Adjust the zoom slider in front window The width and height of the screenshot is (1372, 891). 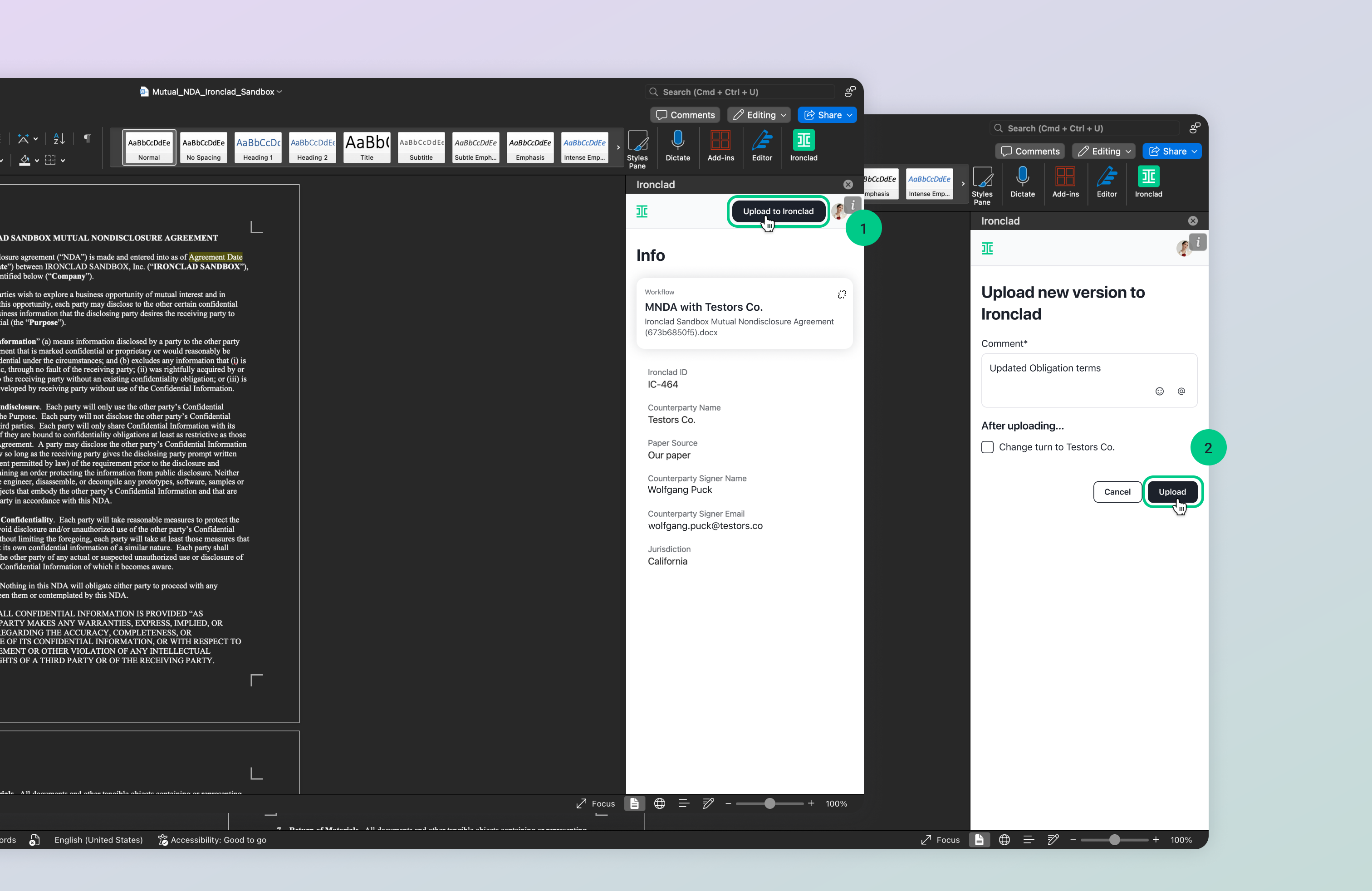point(769,803)
